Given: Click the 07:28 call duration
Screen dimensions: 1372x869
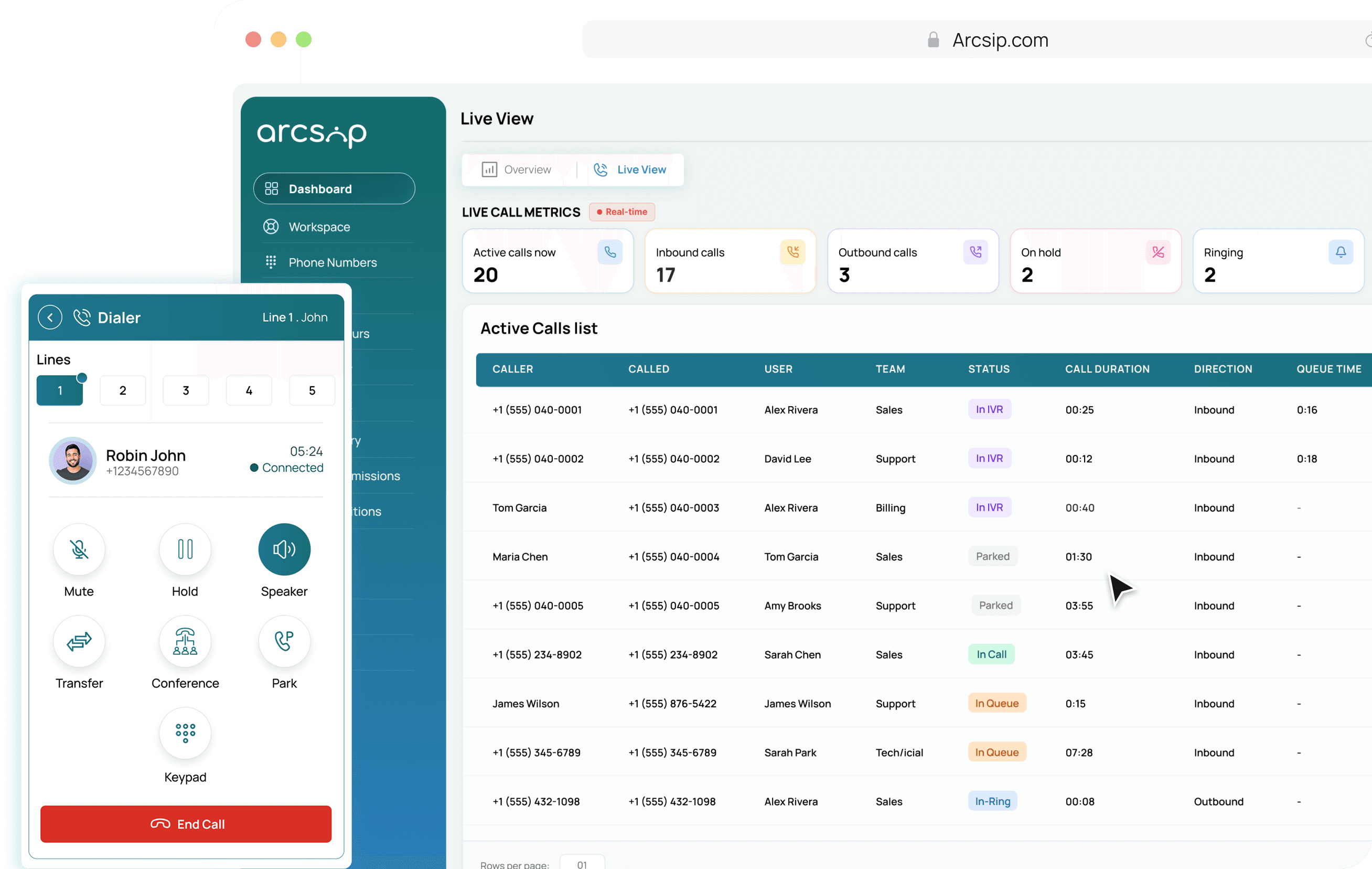Looking at the screenshot, I should 1079,753.
